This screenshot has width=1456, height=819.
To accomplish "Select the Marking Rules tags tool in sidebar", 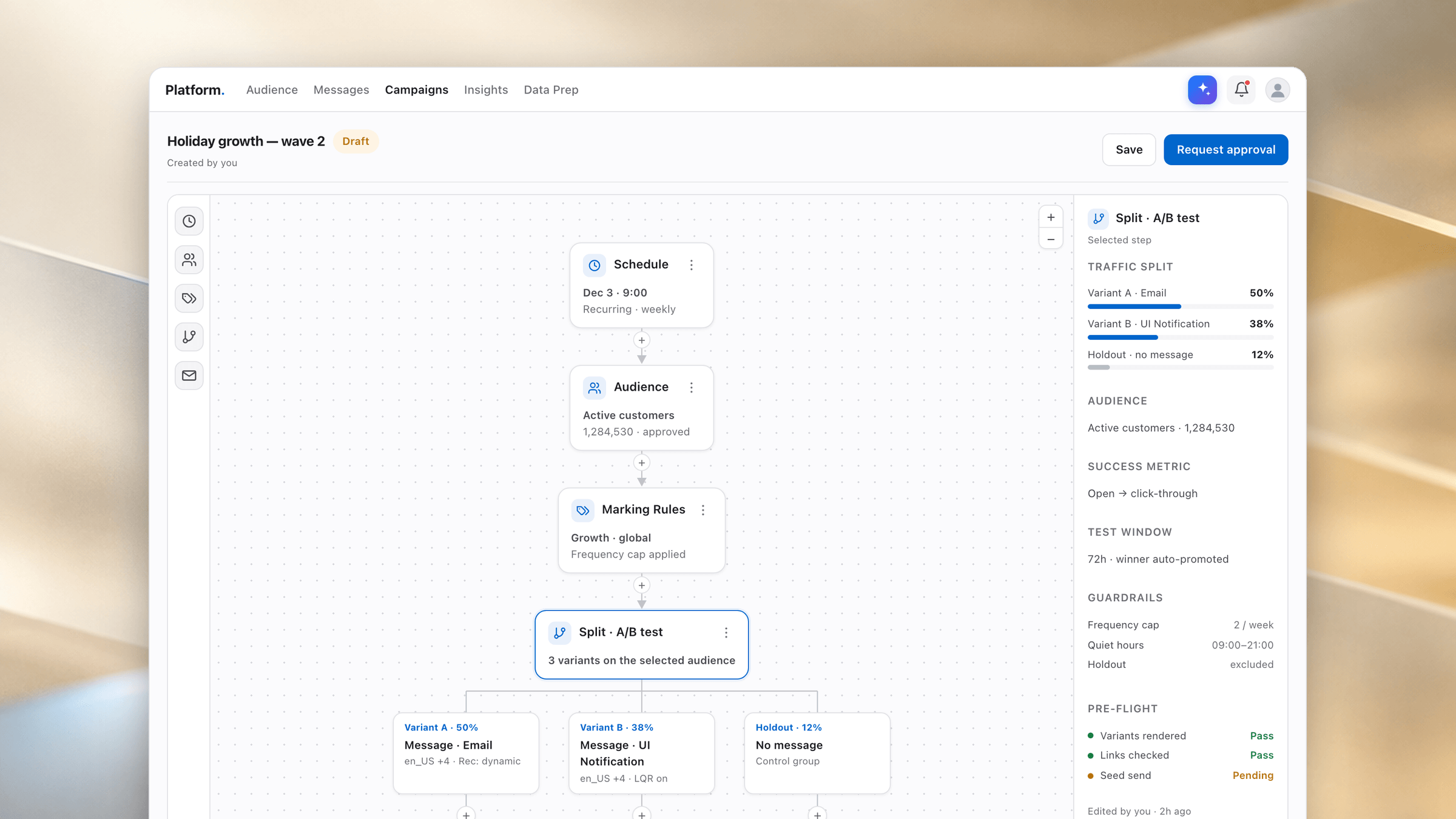I will pyautogui.click(x=189, y=298).
